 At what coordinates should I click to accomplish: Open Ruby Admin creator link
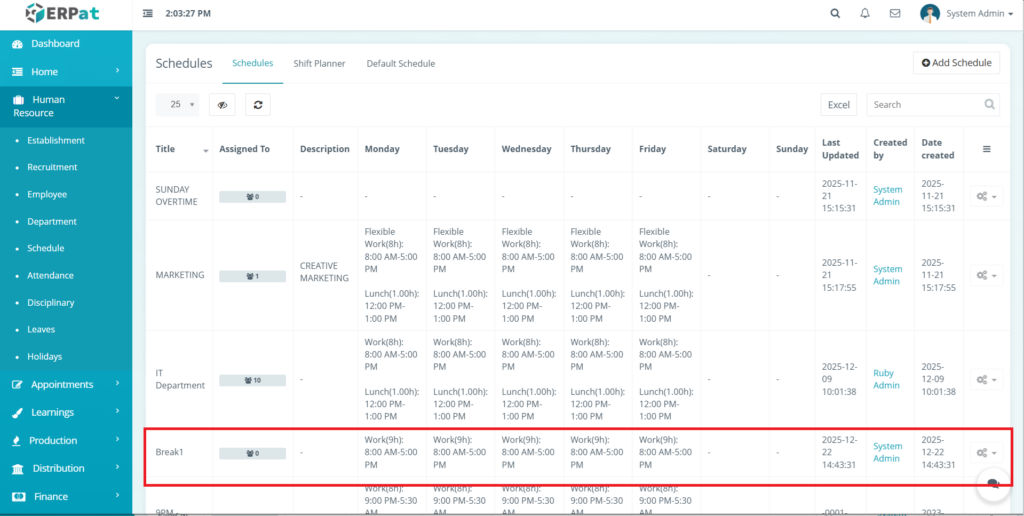click(x=886, y=379)
